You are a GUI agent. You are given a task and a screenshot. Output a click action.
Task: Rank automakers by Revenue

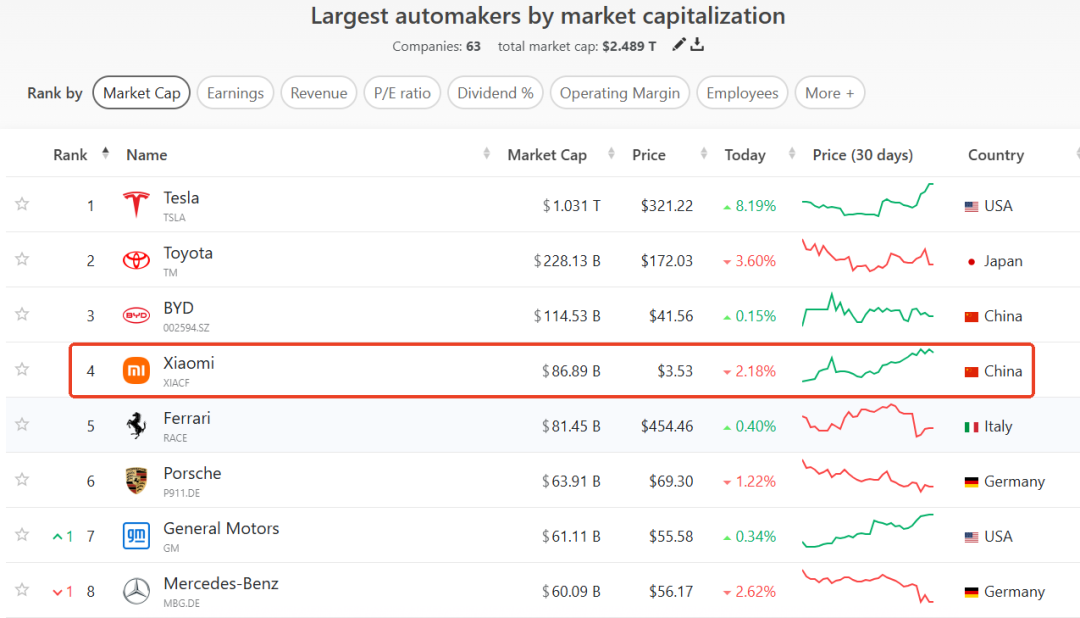pyautogui.click(x=318, y=93)
